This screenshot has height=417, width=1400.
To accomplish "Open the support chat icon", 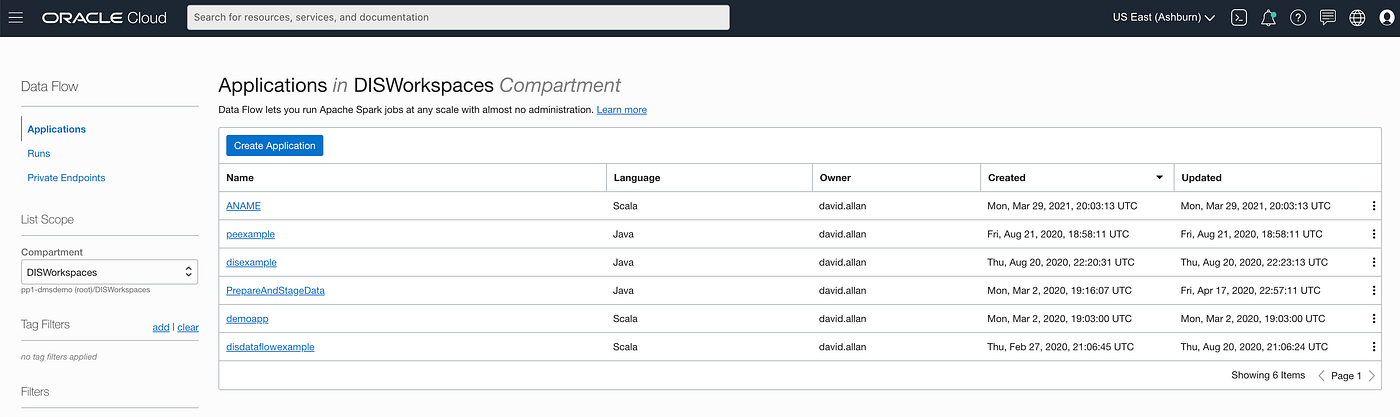I will [x=1327, y=17].
